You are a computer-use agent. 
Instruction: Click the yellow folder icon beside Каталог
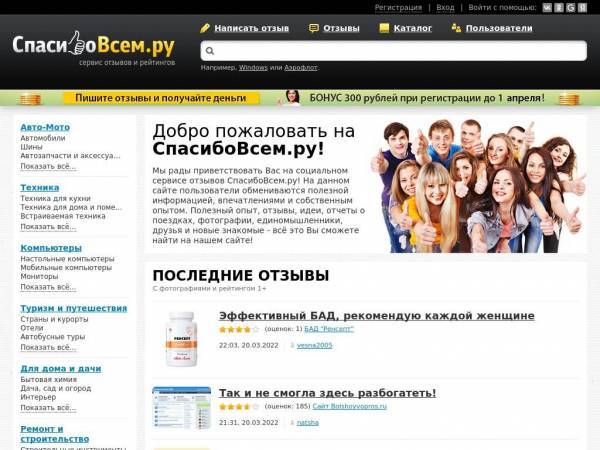[x=384, y=28]
